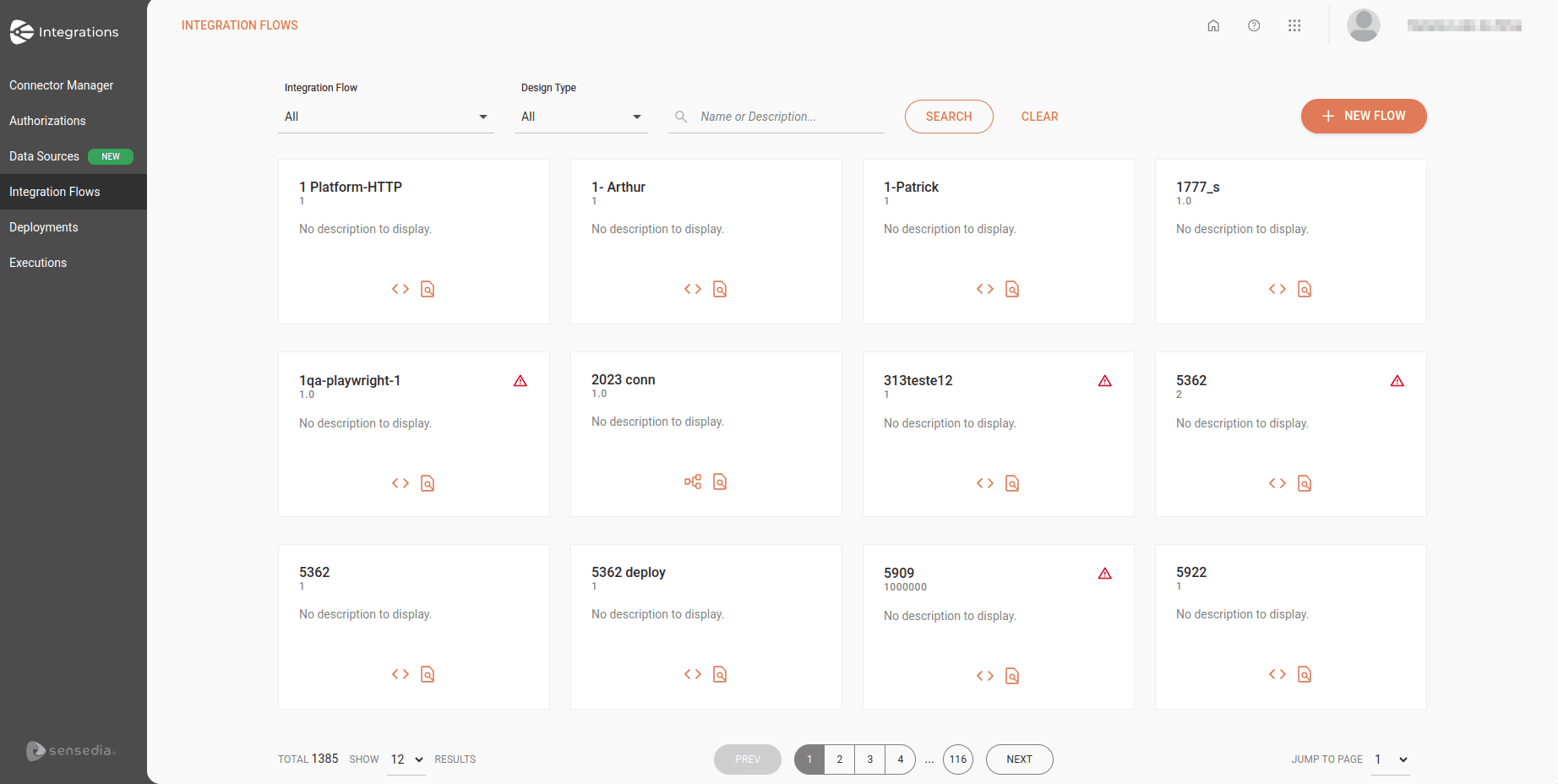This screenshot has width=1558, height=784.
Task: Open Deployments from the sidebar
Action: pyautogui.click(x=44, y=227)
